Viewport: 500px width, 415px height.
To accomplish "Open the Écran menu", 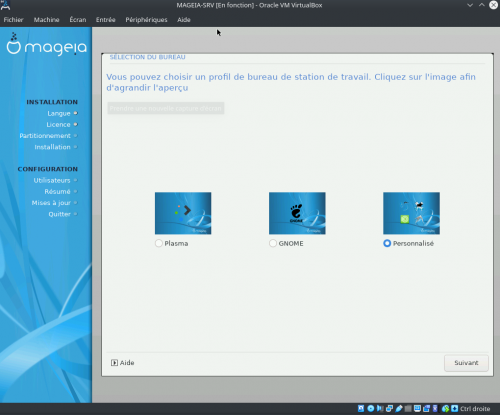I will 78,20.
